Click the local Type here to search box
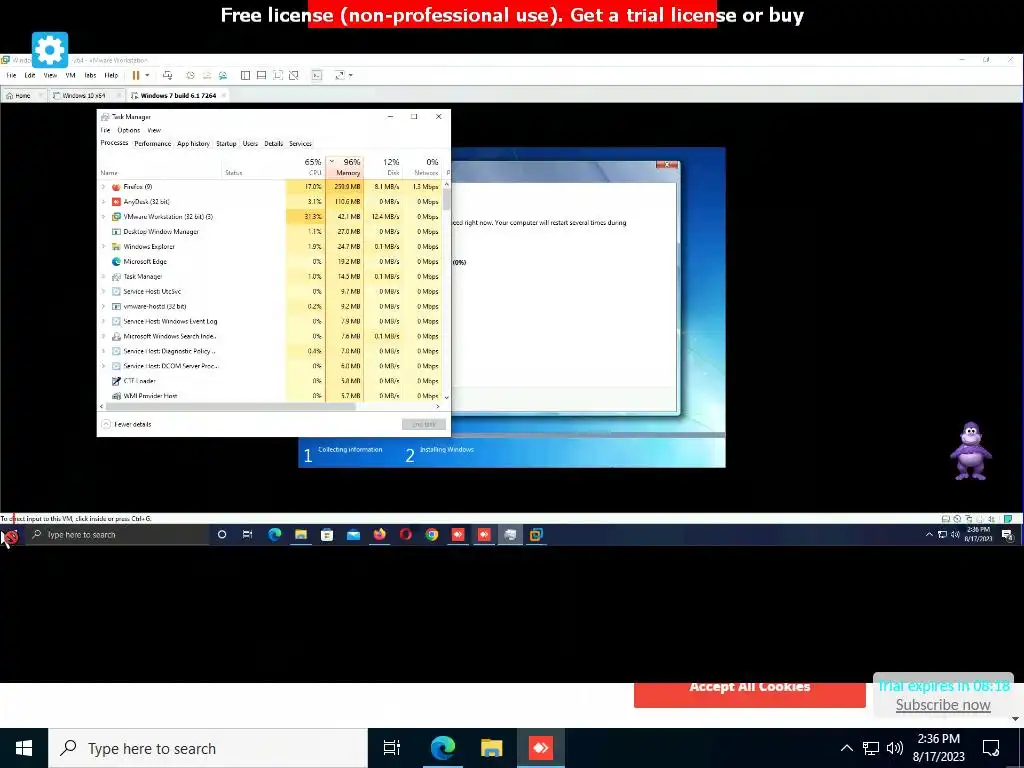This screenshot has width=1024, height=768. point(208,748)
